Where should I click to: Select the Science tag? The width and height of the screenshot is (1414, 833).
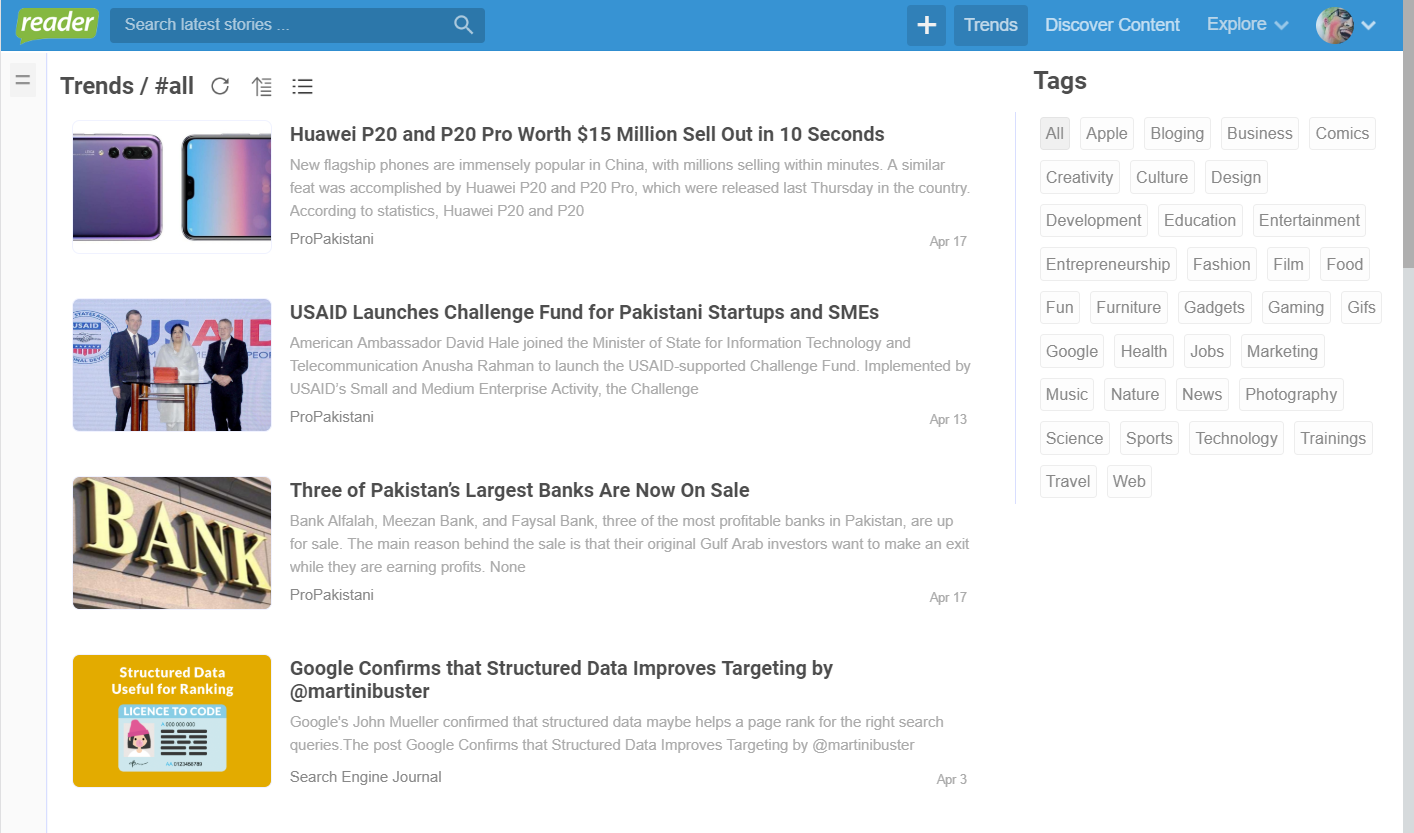point(1074,438)
